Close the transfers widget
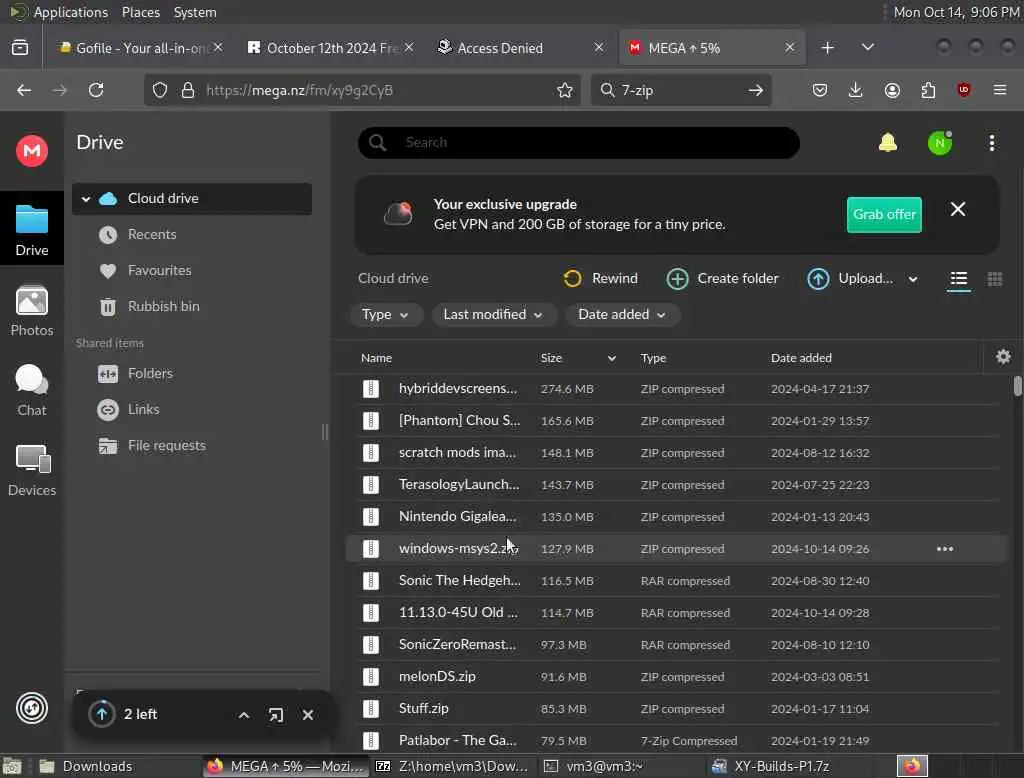This screenshot has height=778, width=1024. (308, 715)
